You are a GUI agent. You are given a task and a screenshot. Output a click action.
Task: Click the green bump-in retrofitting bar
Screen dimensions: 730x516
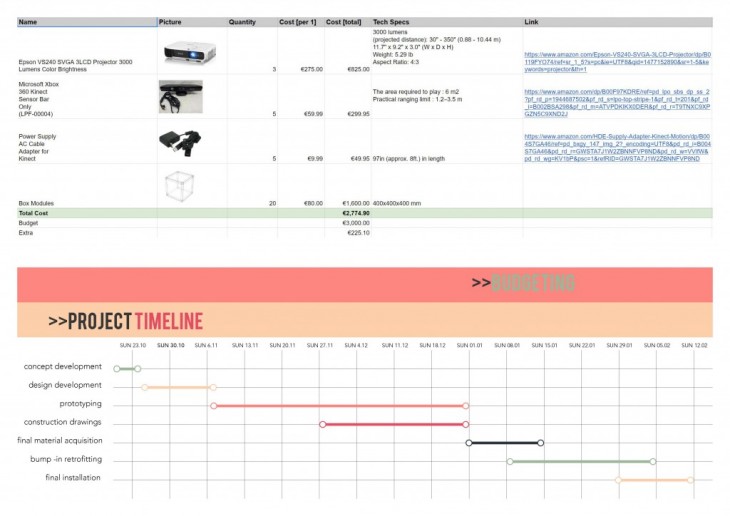(x=581, y=461)
